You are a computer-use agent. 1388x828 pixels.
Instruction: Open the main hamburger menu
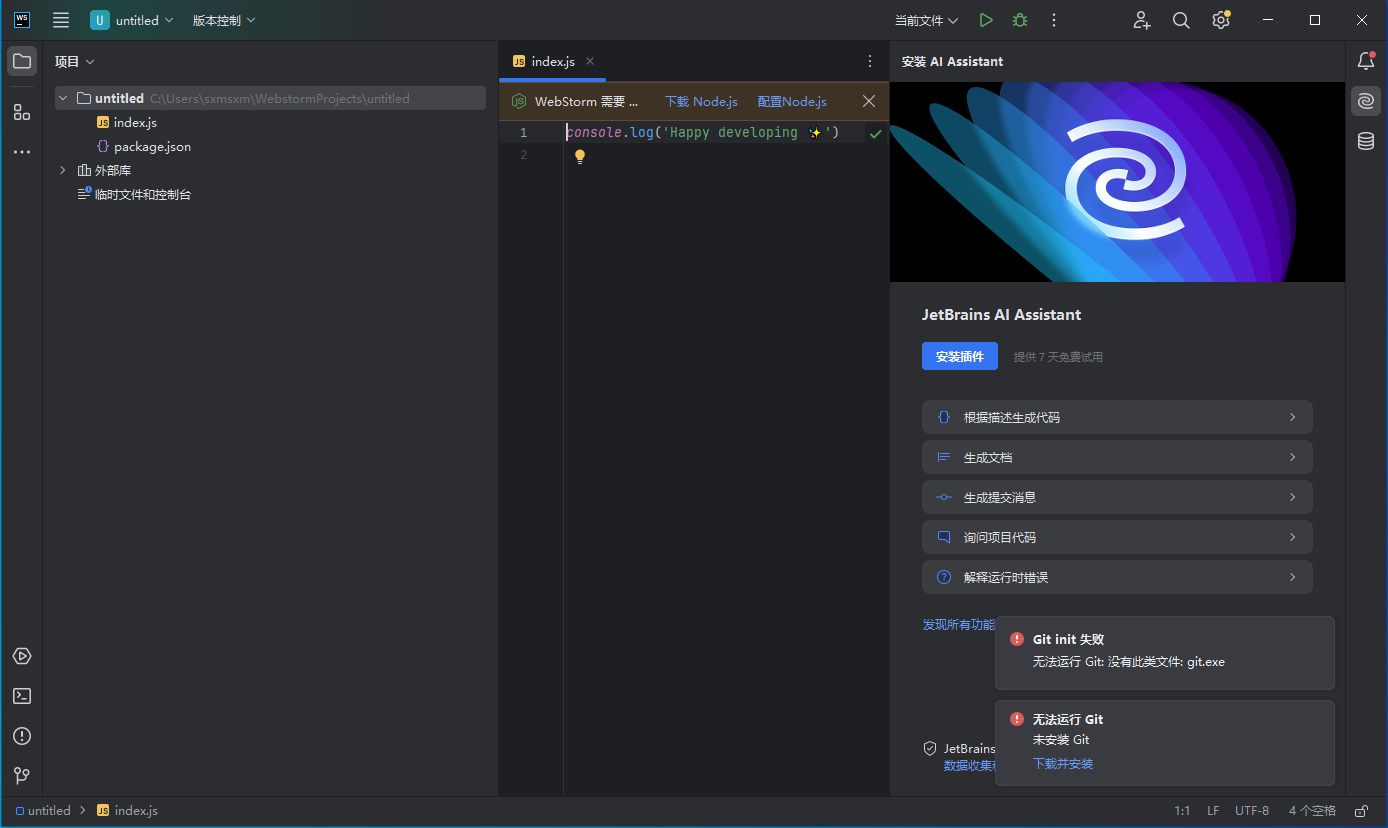coord(61,20)
